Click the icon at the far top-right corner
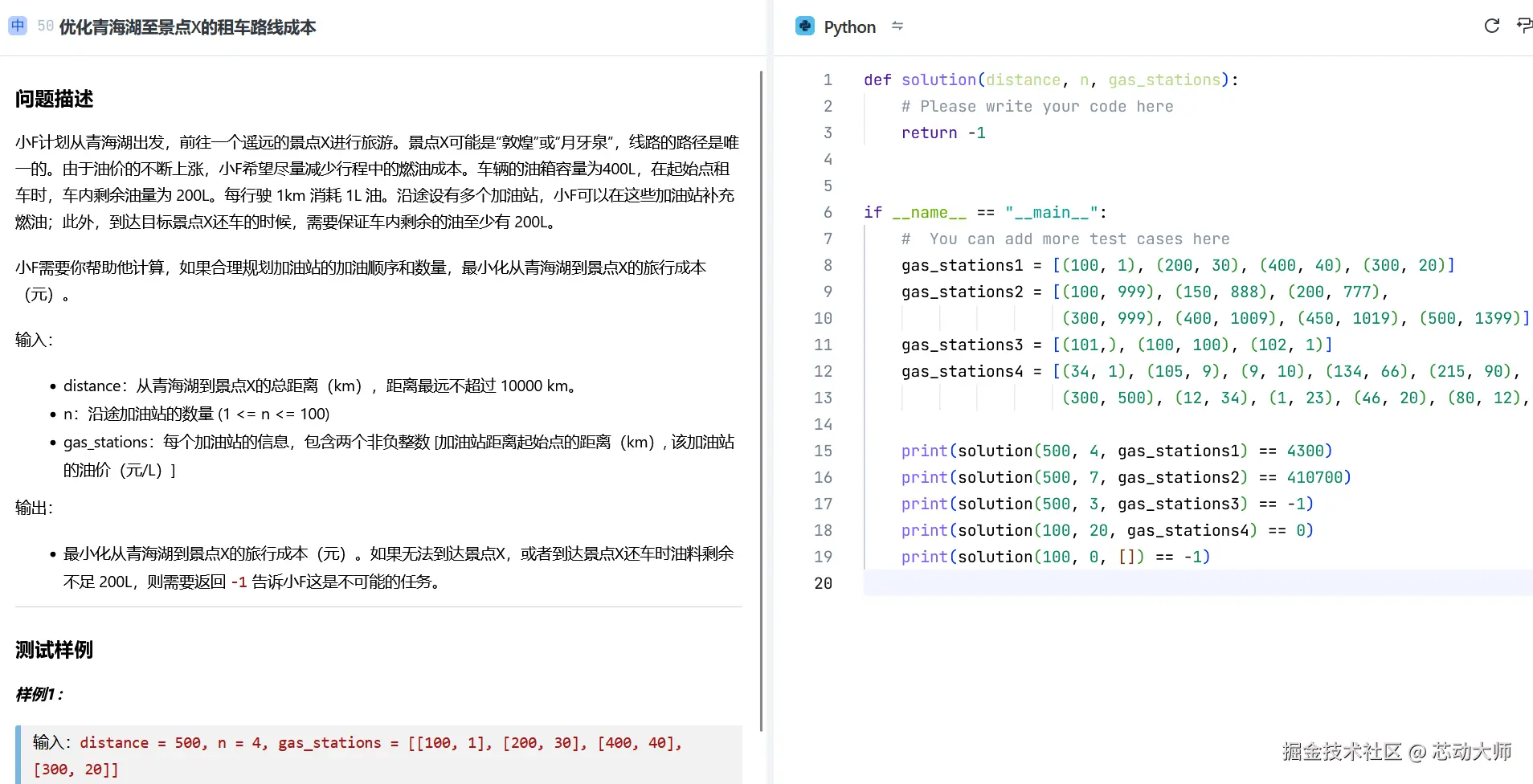This screenshot has width=1533, height=784. 1524,25
